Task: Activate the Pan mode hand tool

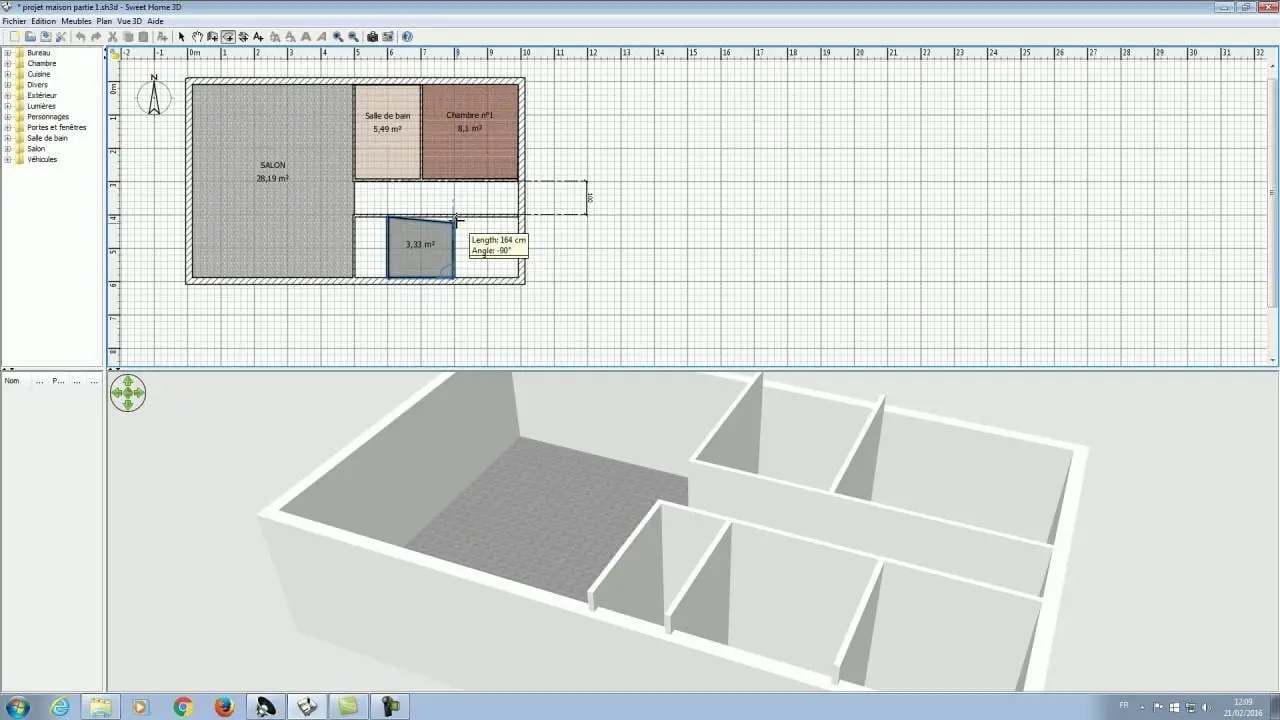Action: 197,37
